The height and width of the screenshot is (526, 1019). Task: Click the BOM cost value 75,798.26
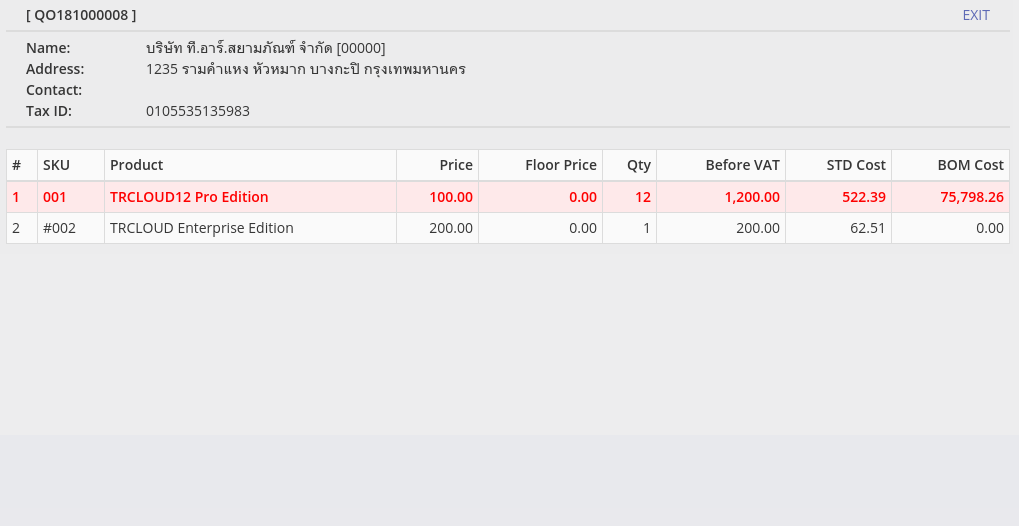tap(971, 197)
